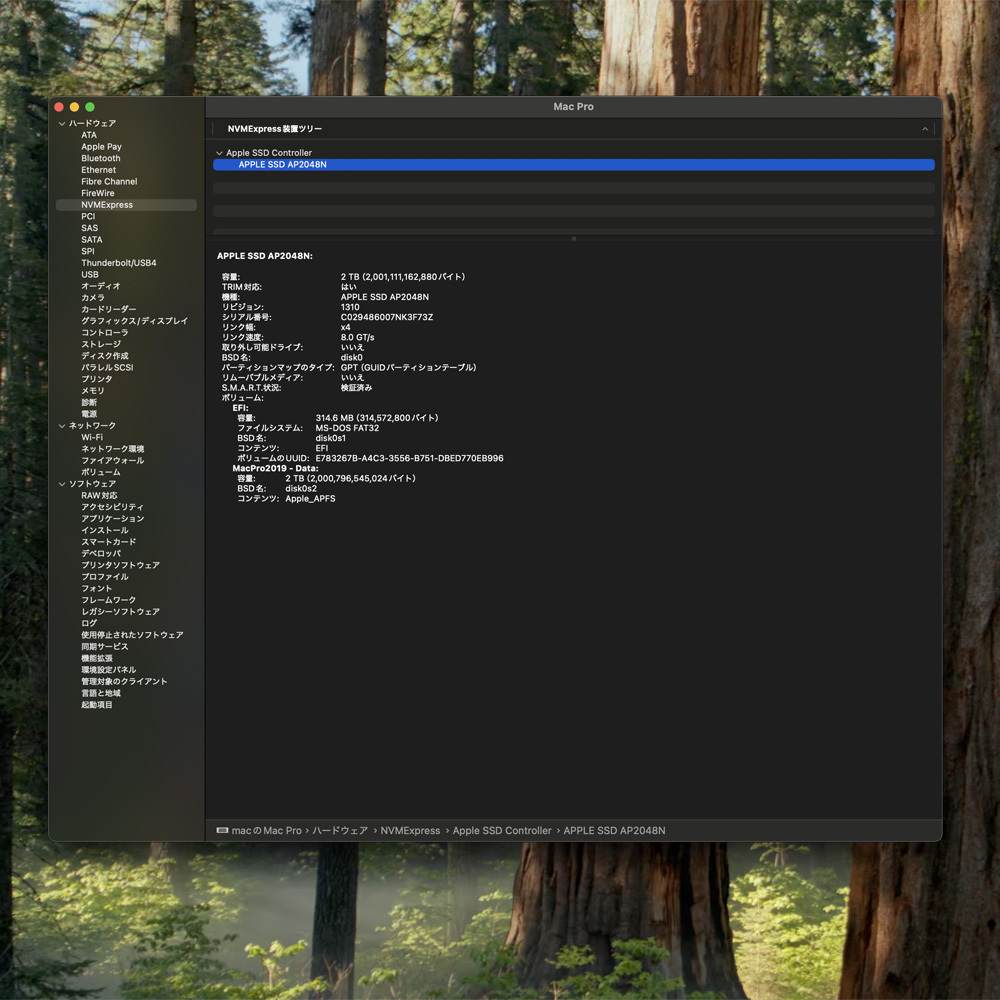This screenshot has width=1000, height=1000.
Task: Open メモリ in the sidebar
Action: tap(92, 390)
